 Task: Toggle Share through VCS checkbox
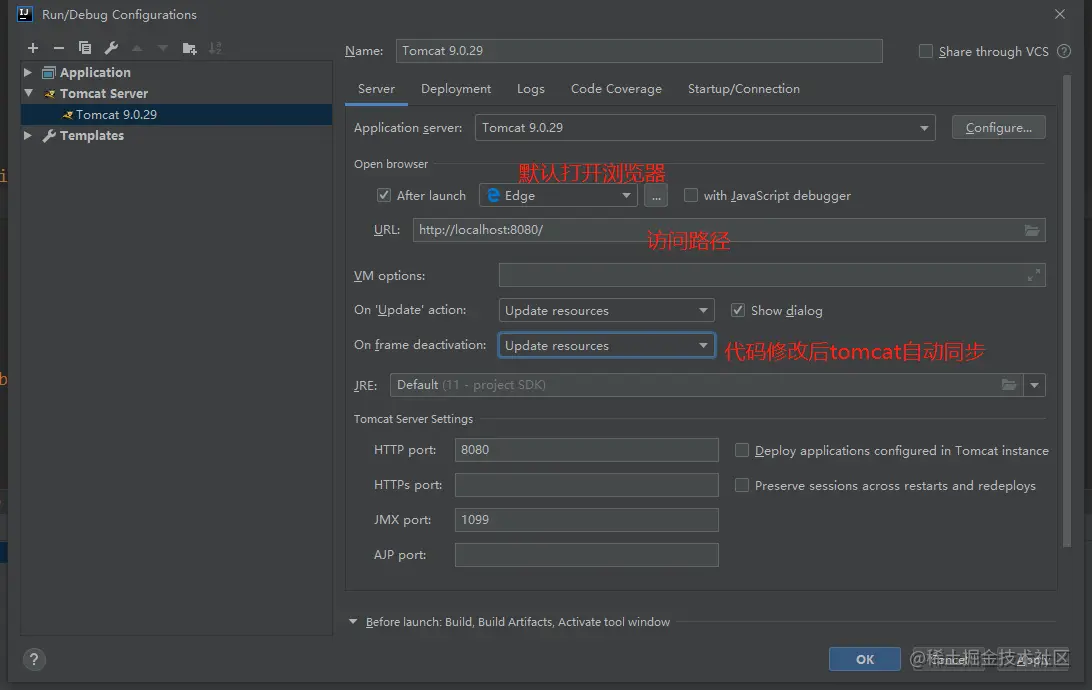coord(926,51)
